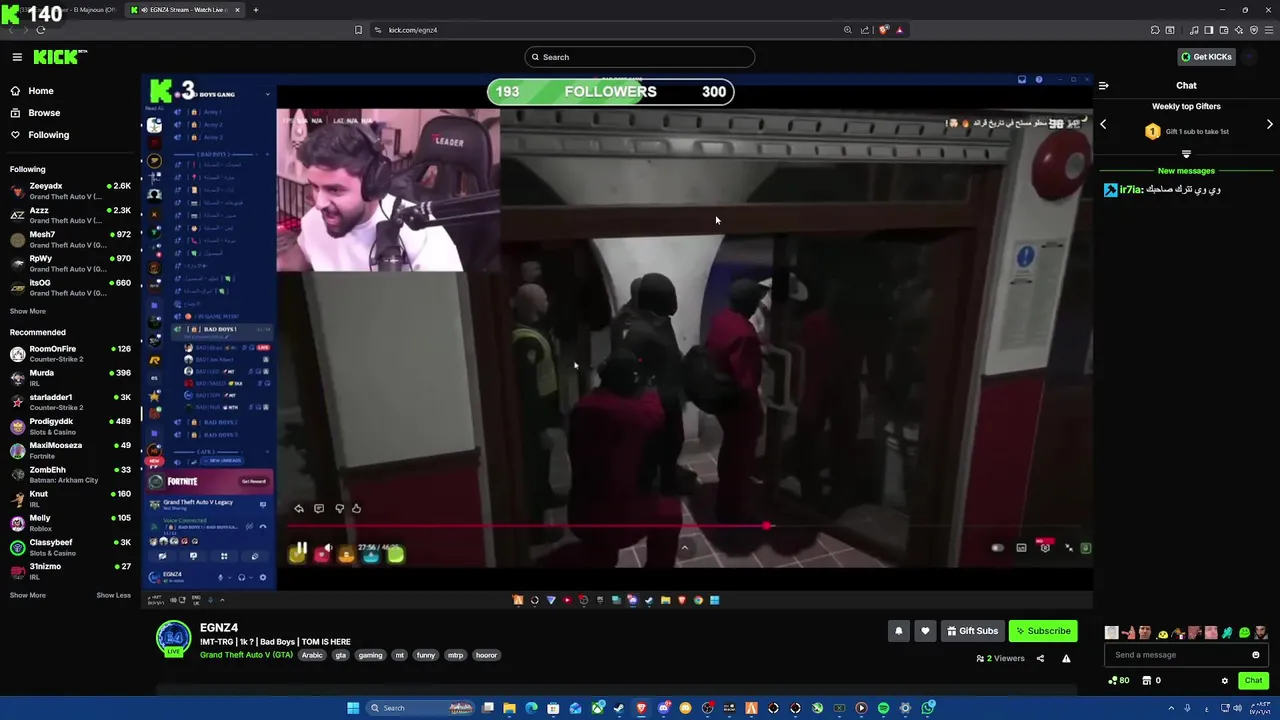Collapse Recommended with Show Less
Viewport: 1280px width, 720px height.
click(x=113, y=595)
